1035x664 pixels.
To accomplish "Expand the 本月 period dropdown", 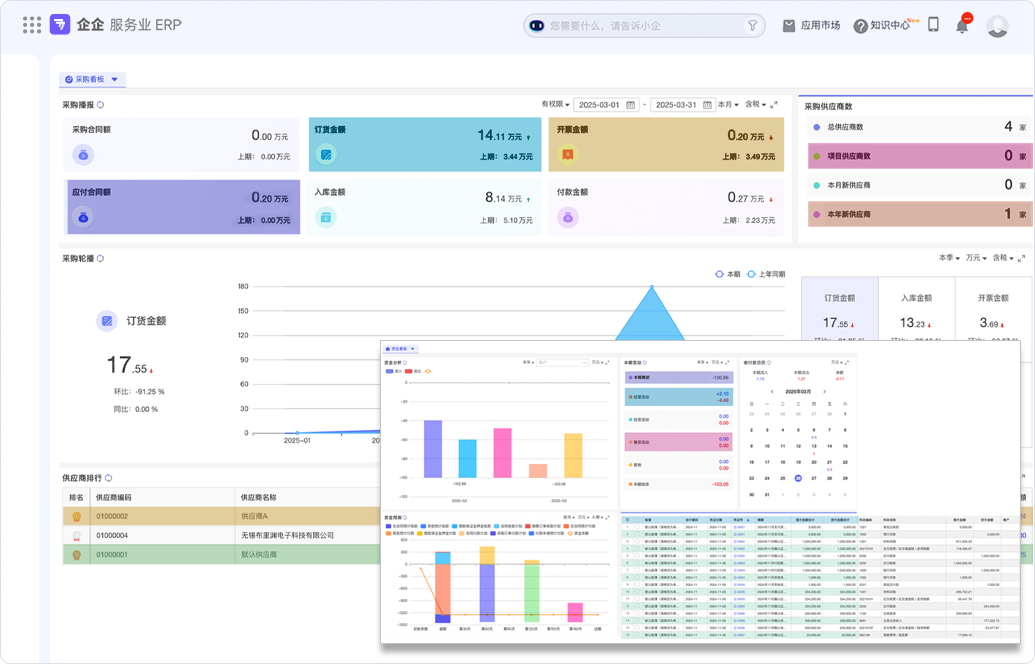I will tap(729, 104).
